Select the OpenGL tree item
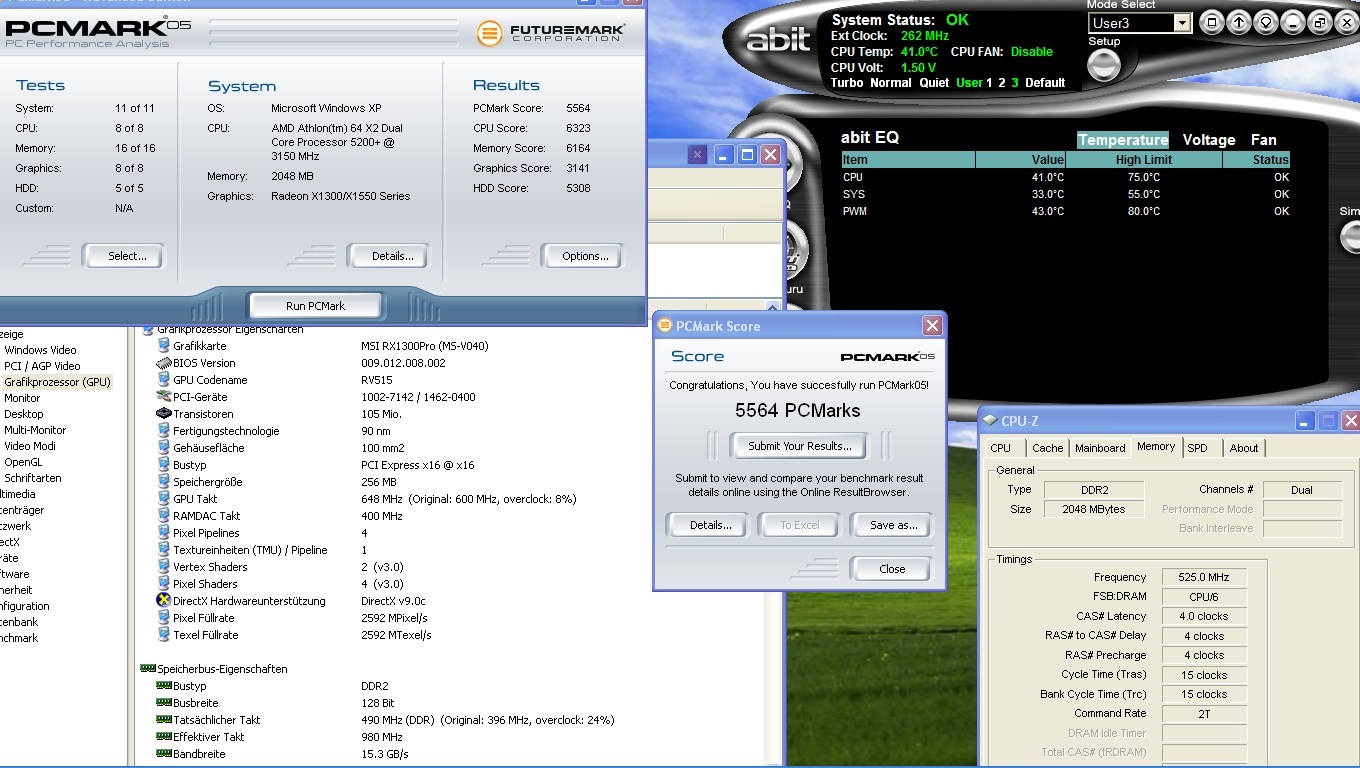 coord(23,462)
